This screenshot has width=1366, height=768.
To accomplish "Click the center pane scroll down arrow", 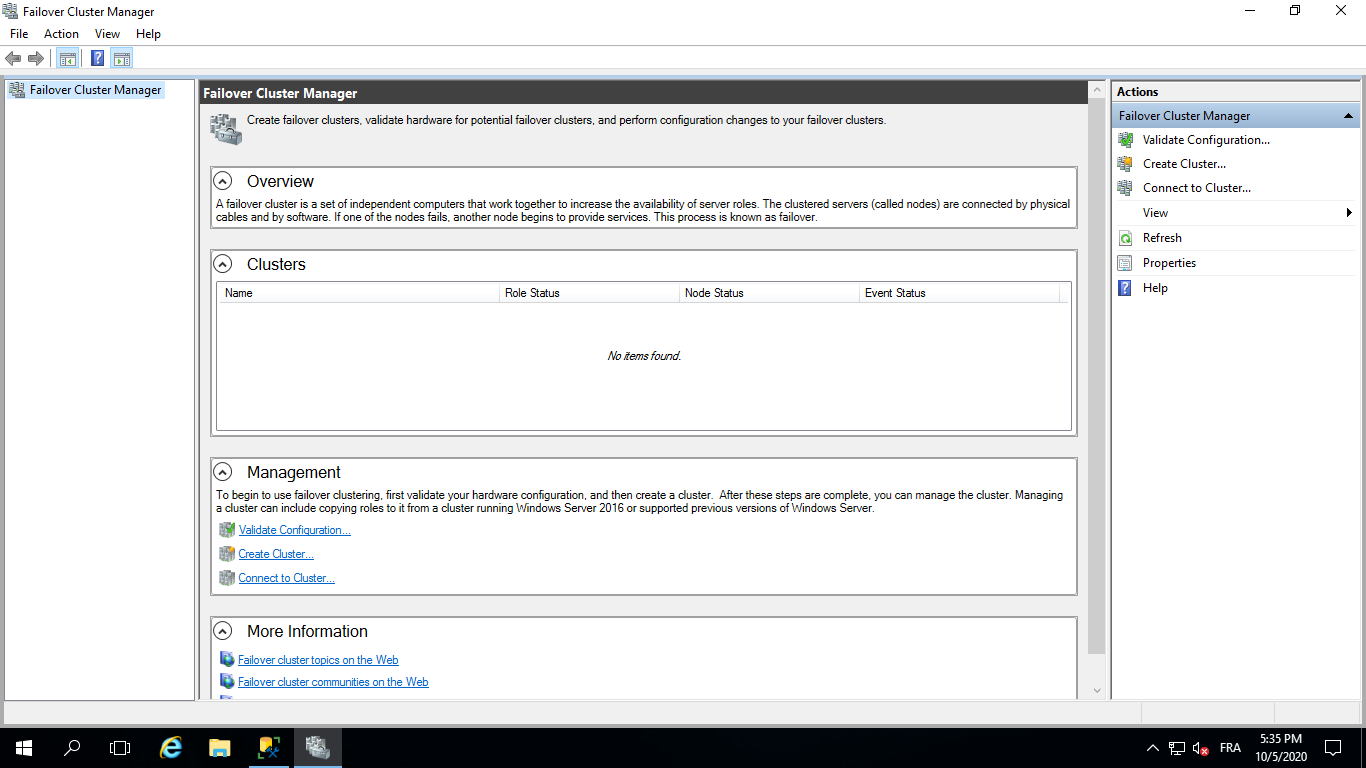I will (1096, 691).
